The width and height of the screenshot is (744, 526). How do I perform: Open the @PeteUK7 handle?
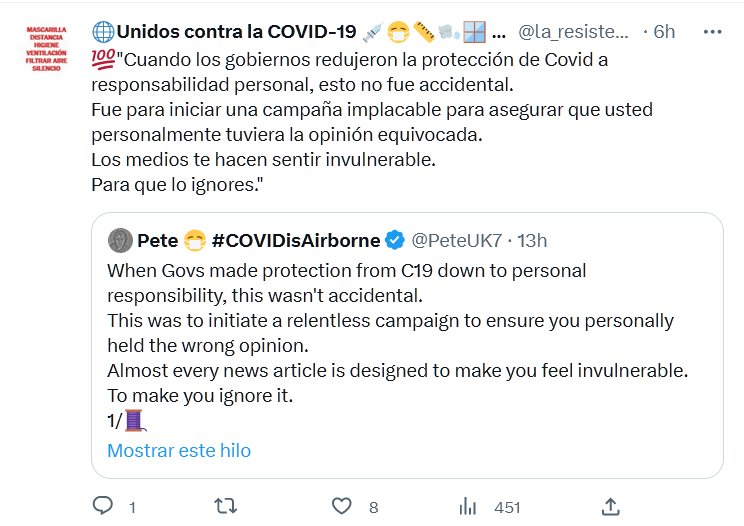tap(455, 241)
